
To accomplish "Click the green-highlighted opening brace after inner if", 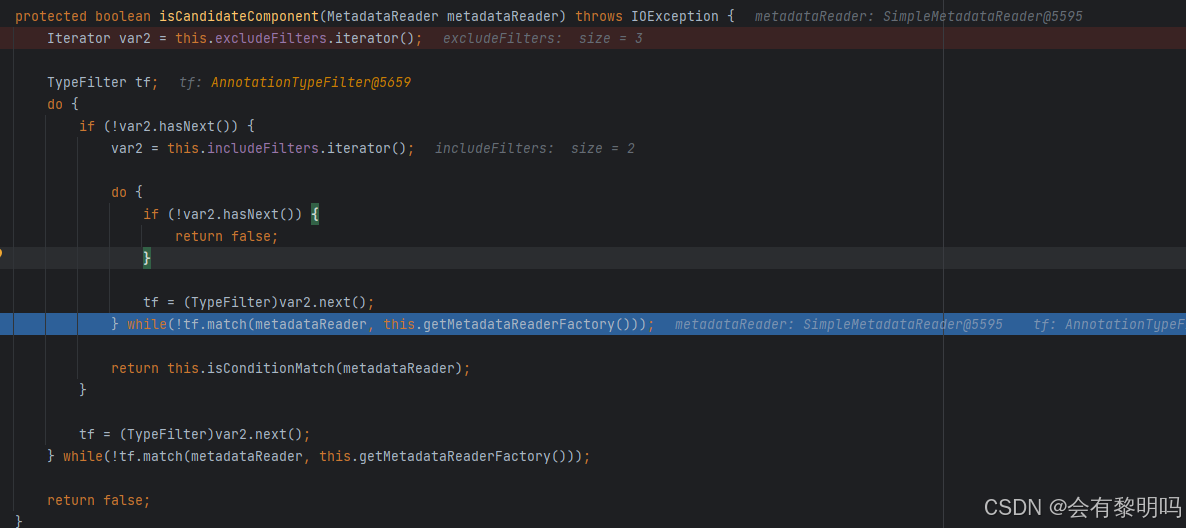I will click(x=315, y=214).
